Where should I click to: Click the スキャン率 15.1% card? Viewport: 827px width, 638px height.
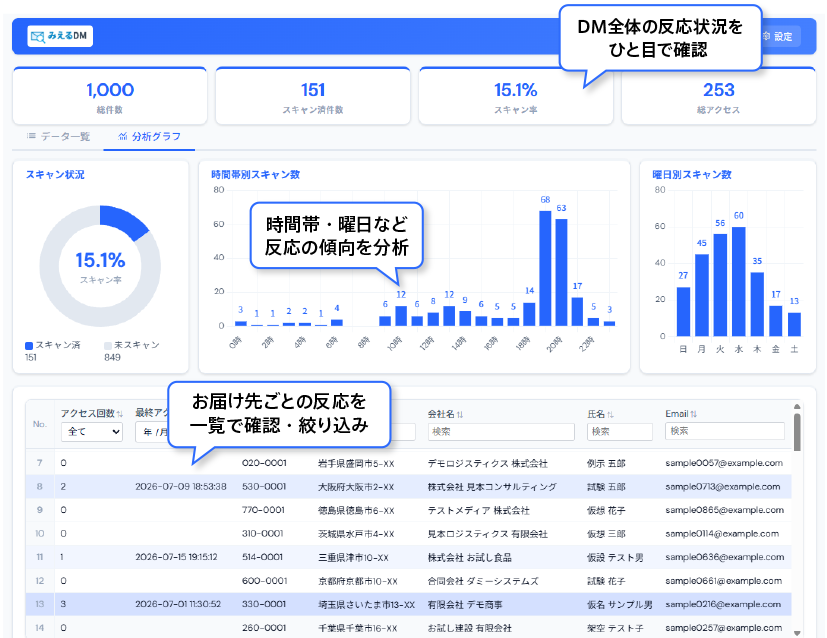click(x=516, y=96)
